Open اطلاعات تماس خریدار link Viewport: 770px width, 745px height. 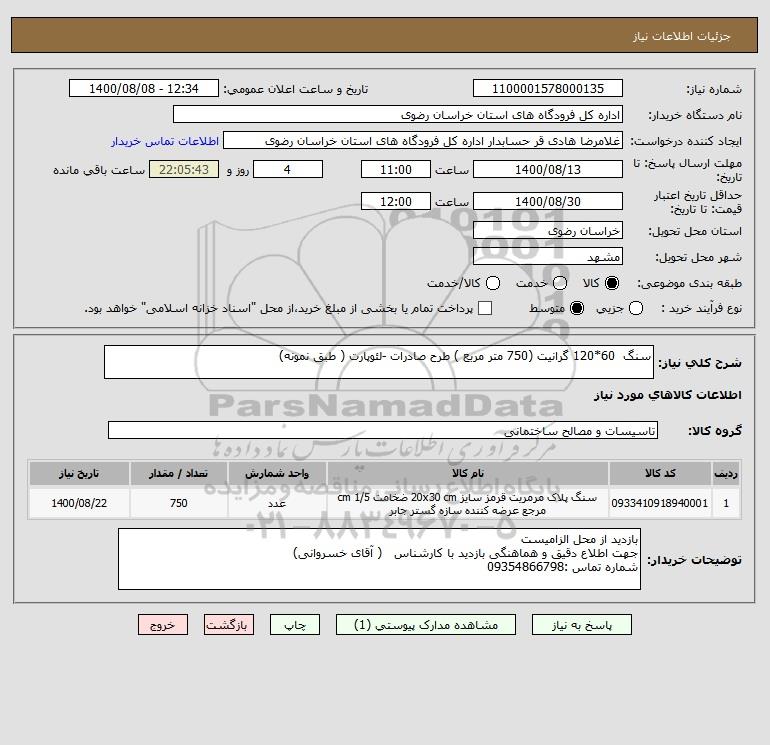[x=165, y=141]
